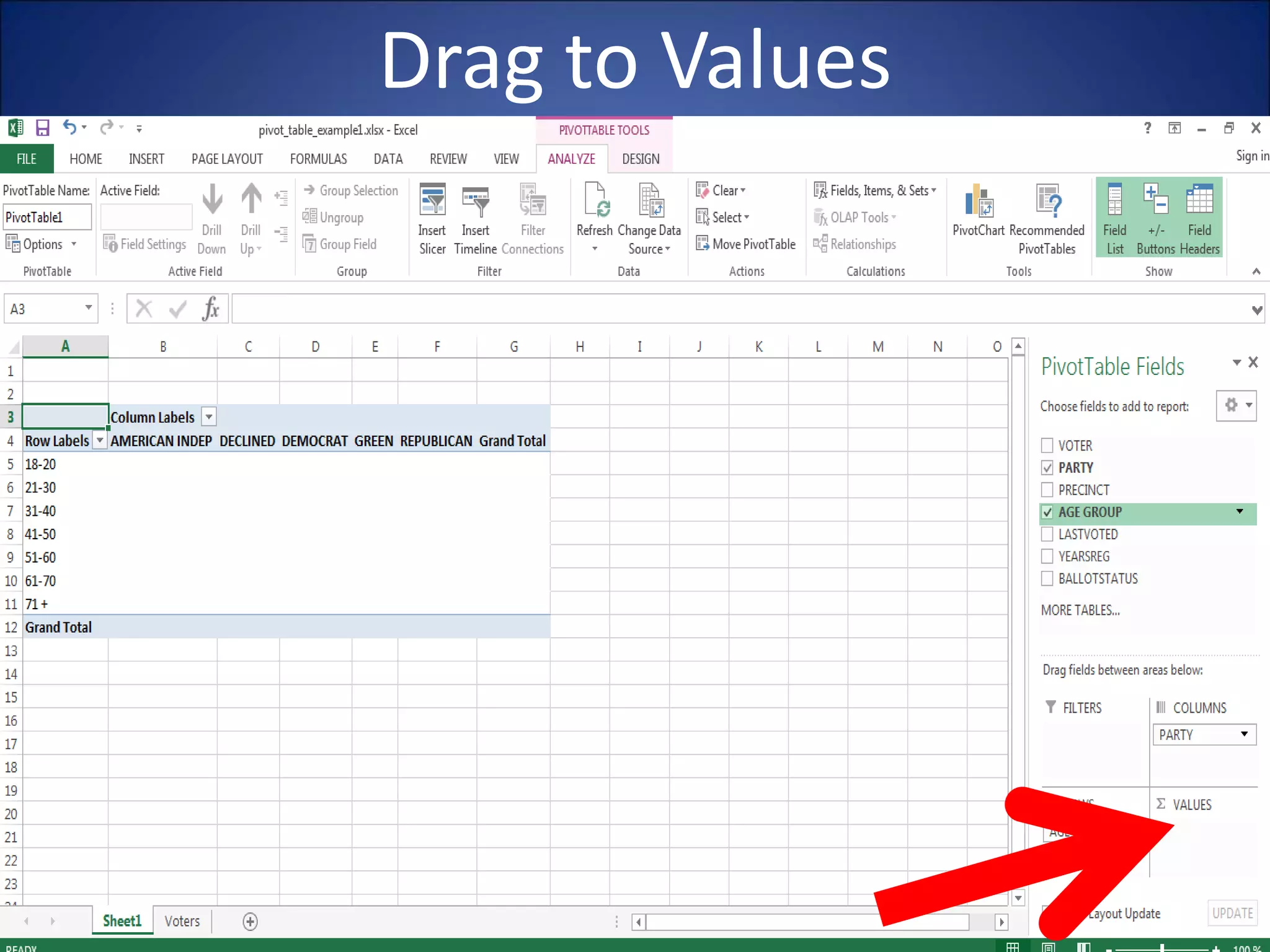Click the Drill Down arrow
The image size is (1270, 952).
point(212,219)
